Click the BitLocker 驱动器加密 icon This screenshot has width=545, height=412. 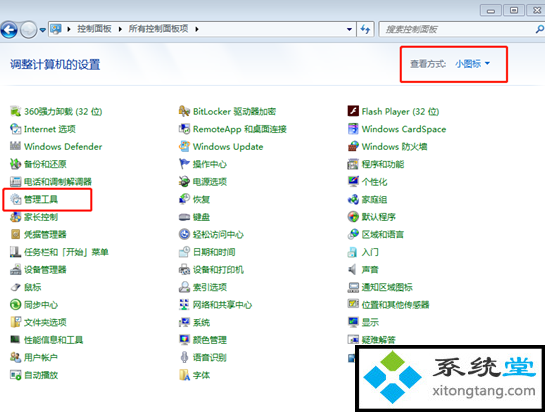coord(184,111)
